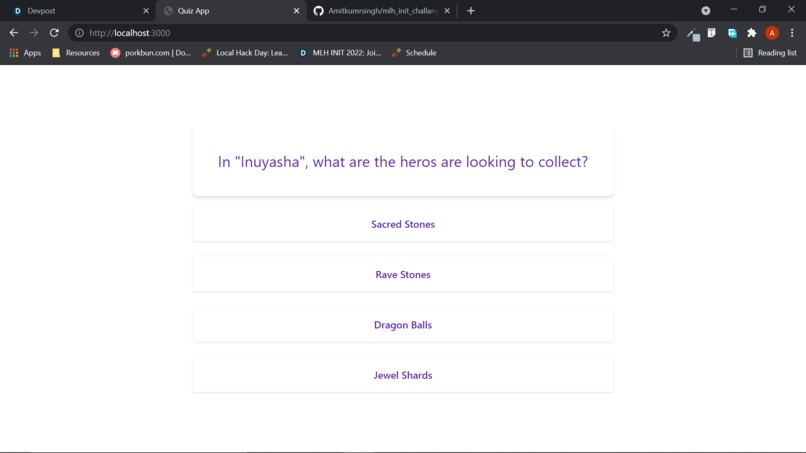This screenshot has height=453, width=806.
Task: View site information icon in address bar
Action: coord(79,33)
